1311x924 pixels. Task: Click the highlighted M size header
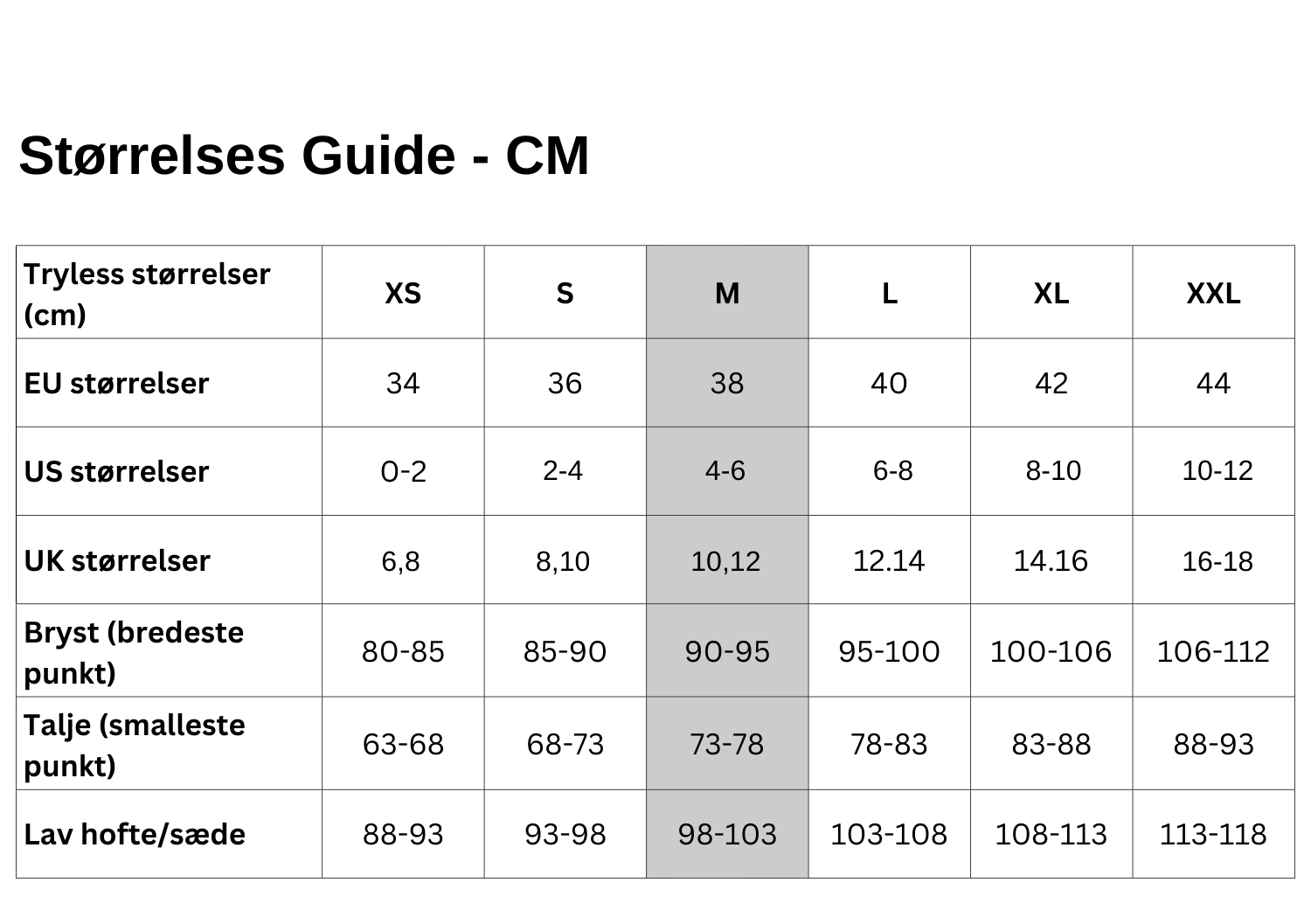coord(727,293)
